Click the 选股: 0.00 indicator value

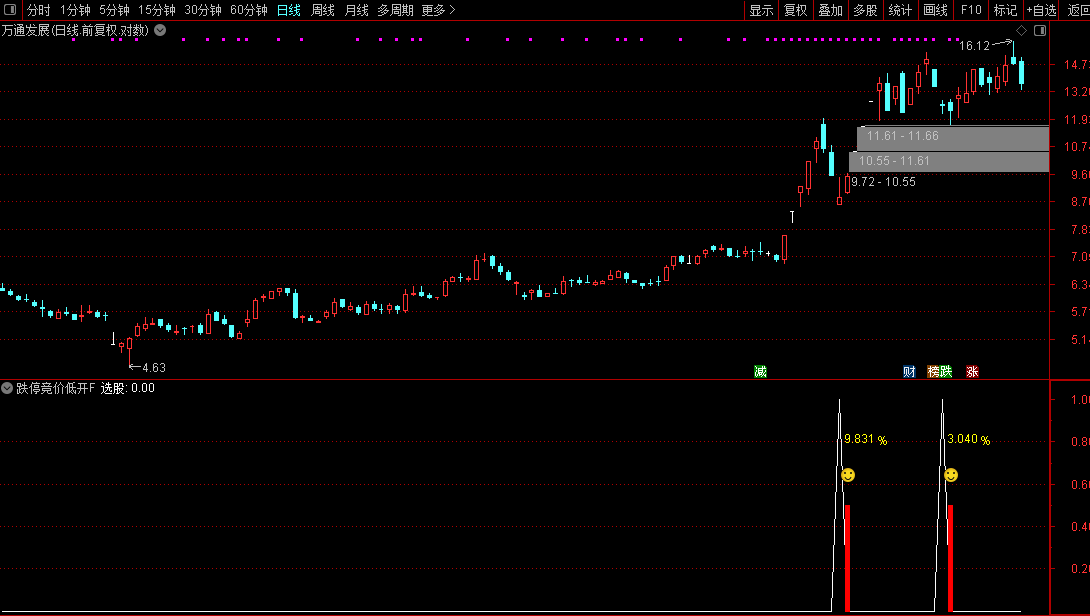point(128,388)
